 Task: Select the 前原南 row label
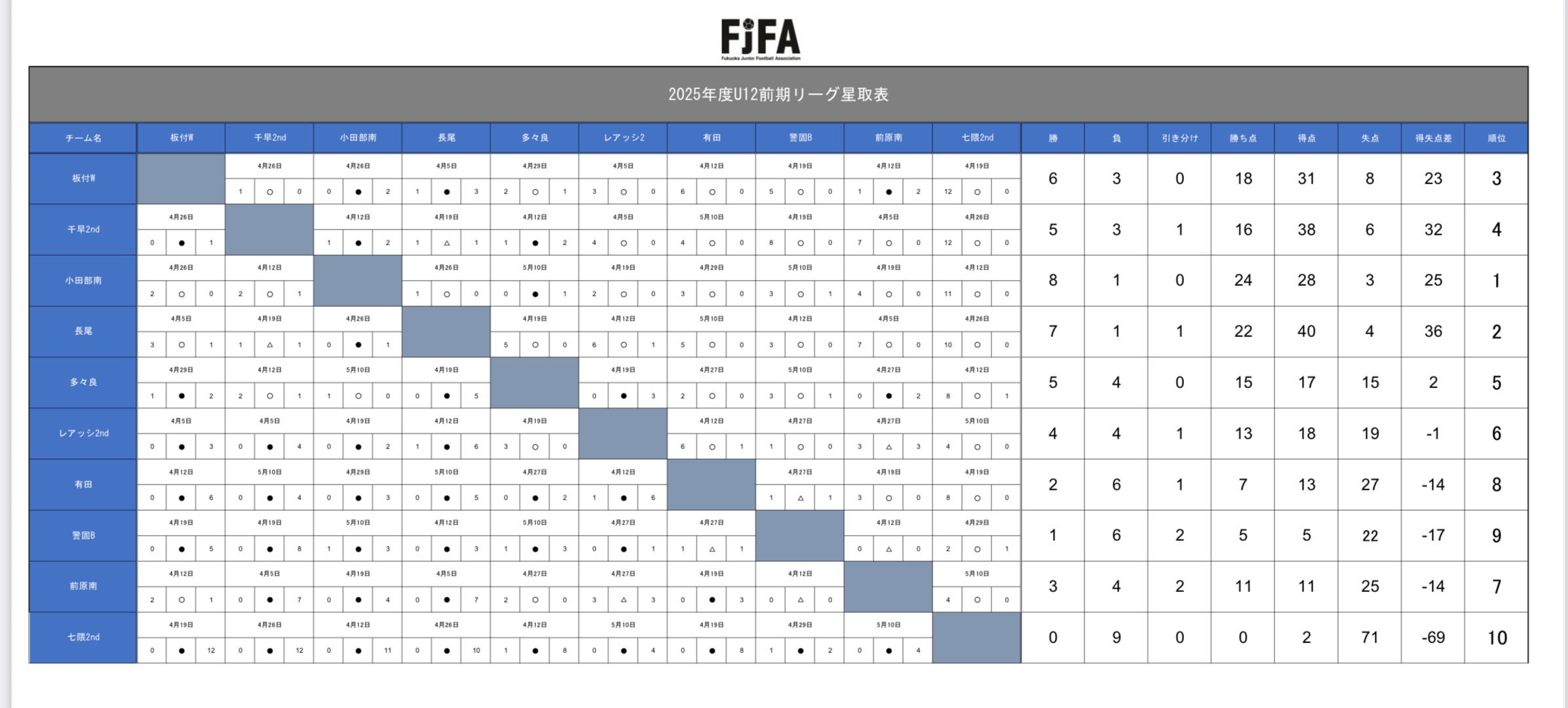coord(83,586)
